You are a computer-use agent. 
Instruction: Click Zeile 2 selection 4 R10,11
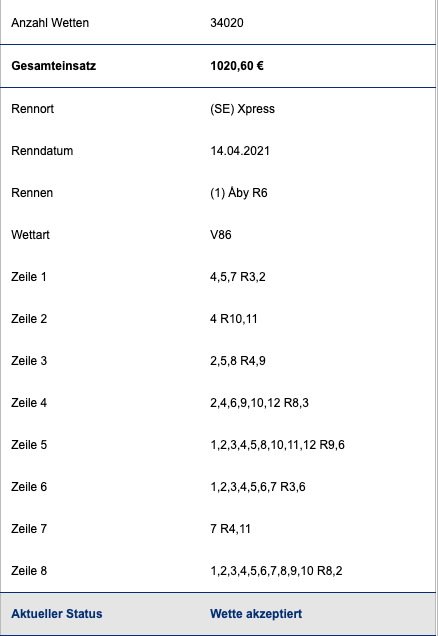coord(234,319)
